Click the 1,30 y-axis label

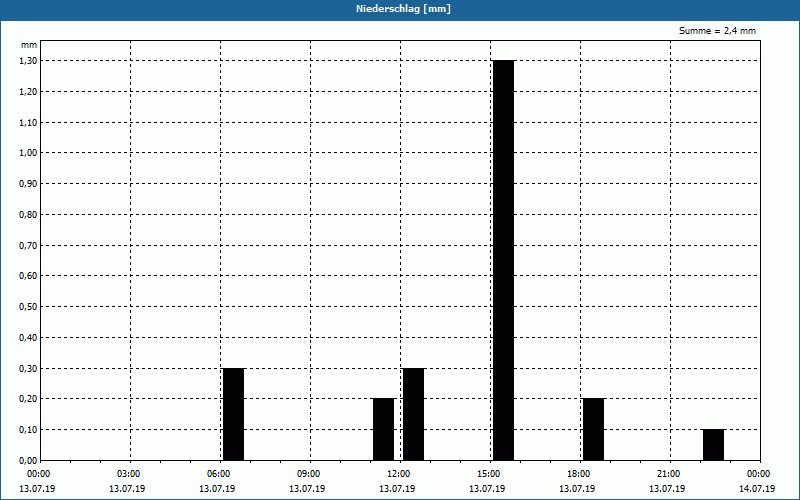(28, 61)
